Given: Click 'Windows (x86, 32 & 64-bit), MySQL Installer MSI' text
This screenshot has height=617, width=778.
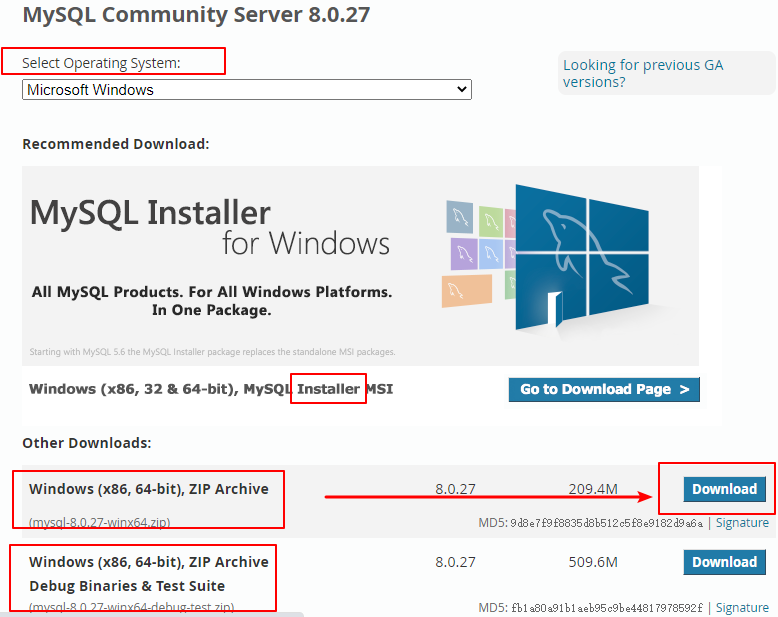Looking at the screenshot, I should tap(211, 389).
